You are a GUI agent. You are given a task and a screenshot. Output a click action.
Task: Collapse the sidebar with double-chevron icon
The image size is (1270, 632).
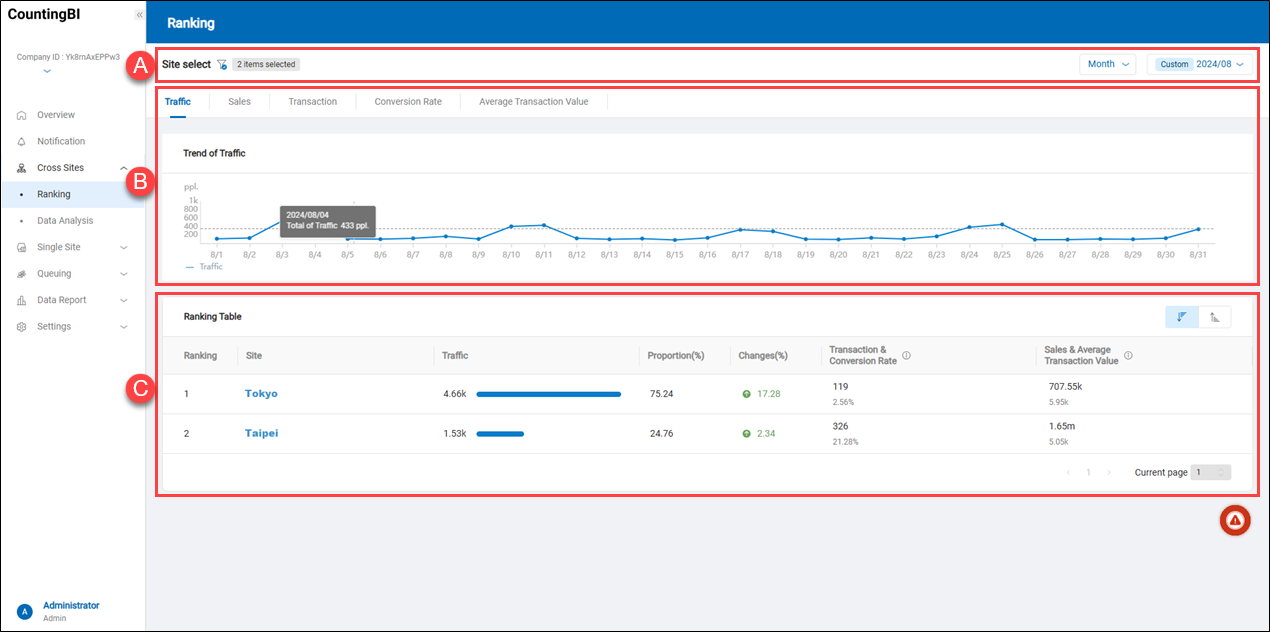[x=139, y=15]
